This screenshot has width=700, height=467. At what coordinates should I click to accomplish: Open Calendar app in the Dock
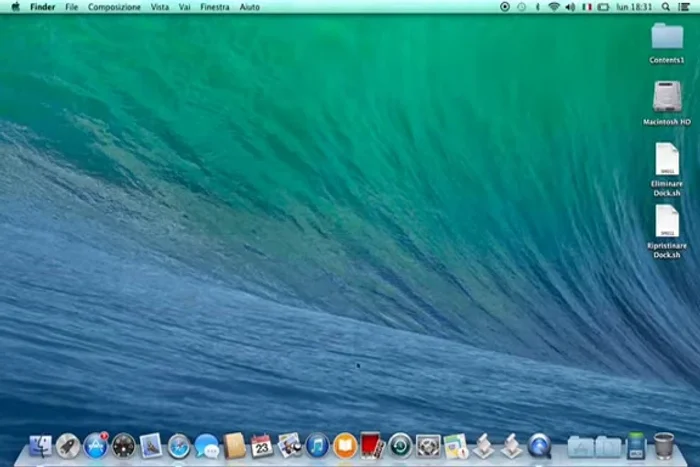(262, 446)
